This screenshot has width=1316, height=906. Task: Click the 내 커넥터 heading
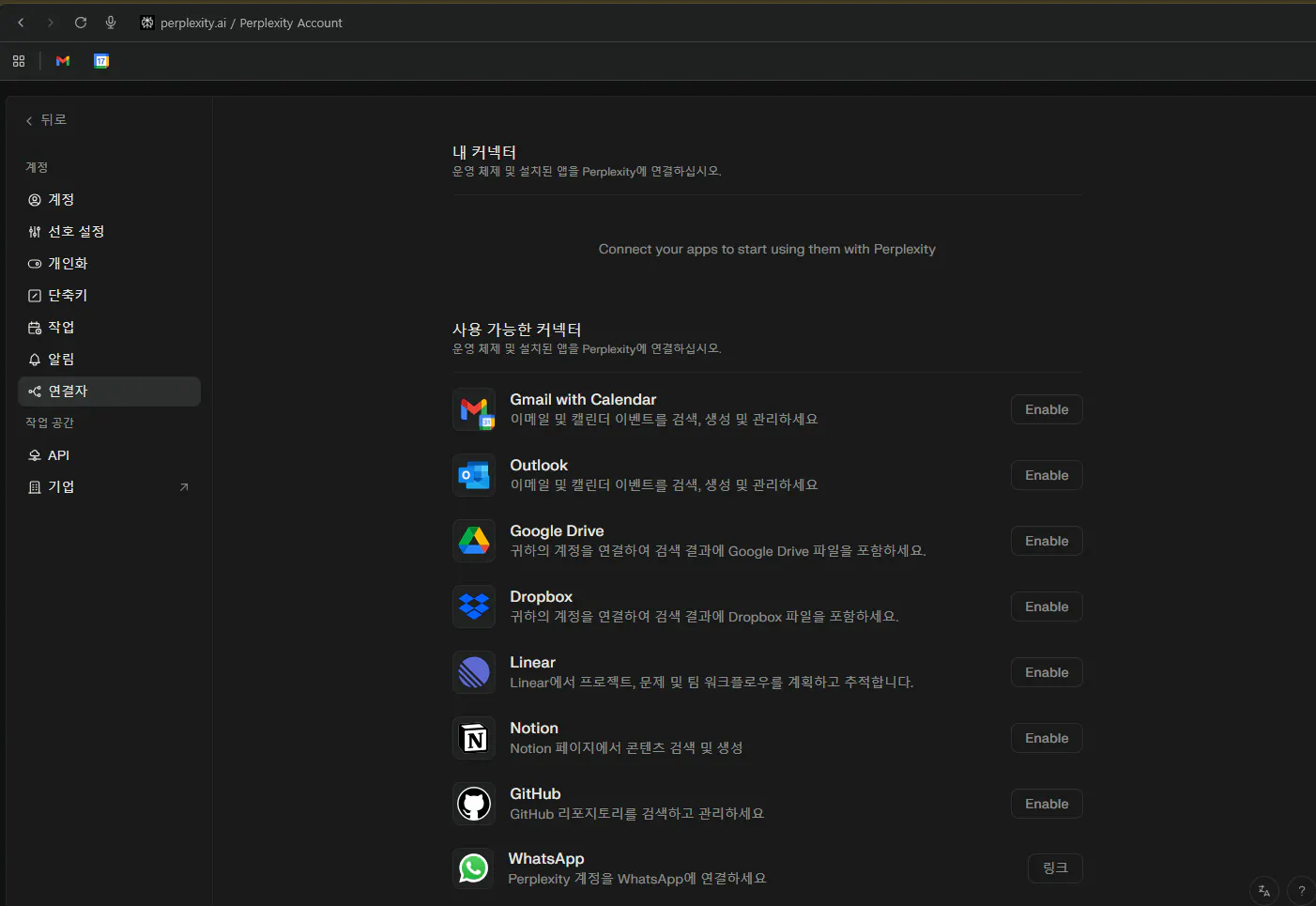coord(484,152)
